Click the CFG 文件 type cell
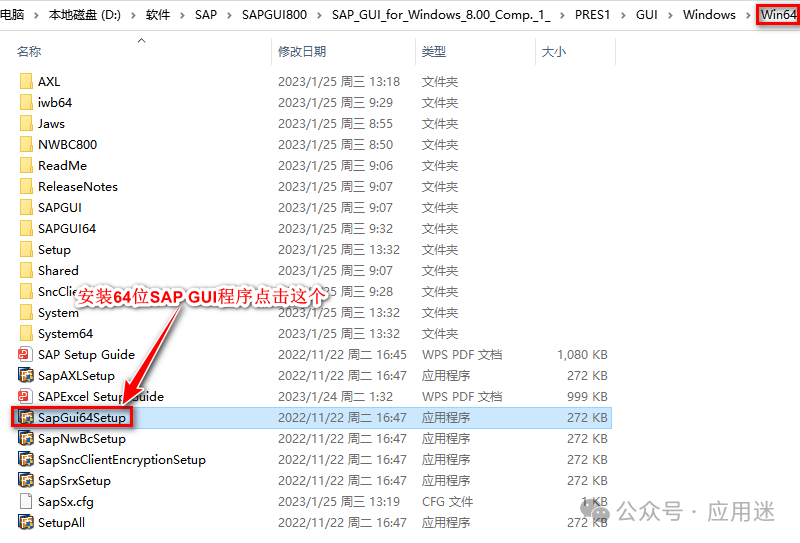 click(x=447, y=502)
